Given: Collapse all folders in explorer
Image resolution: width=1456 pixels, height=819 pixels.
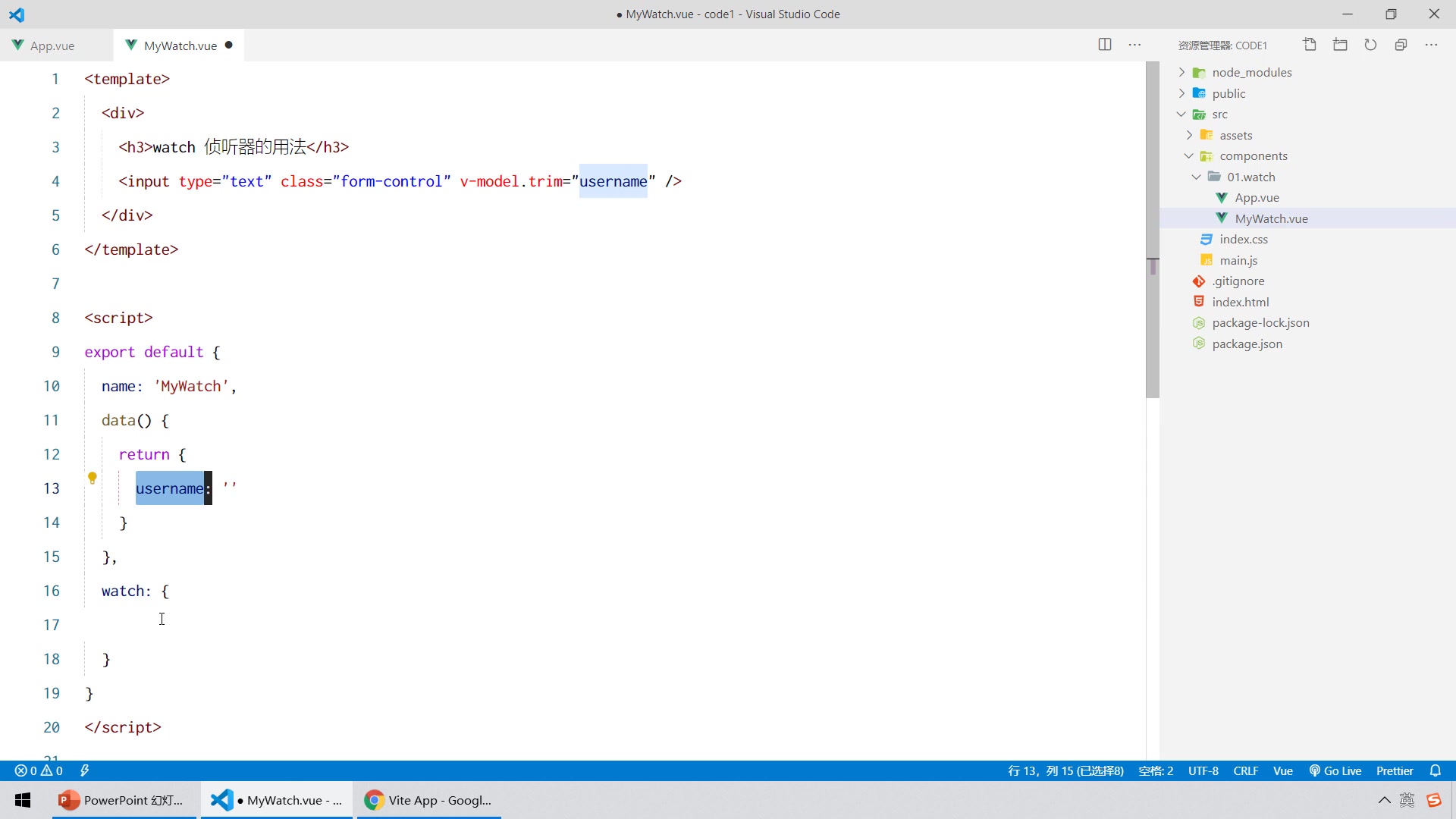Looking at the screenshot, I should [x=1401, y=45].
